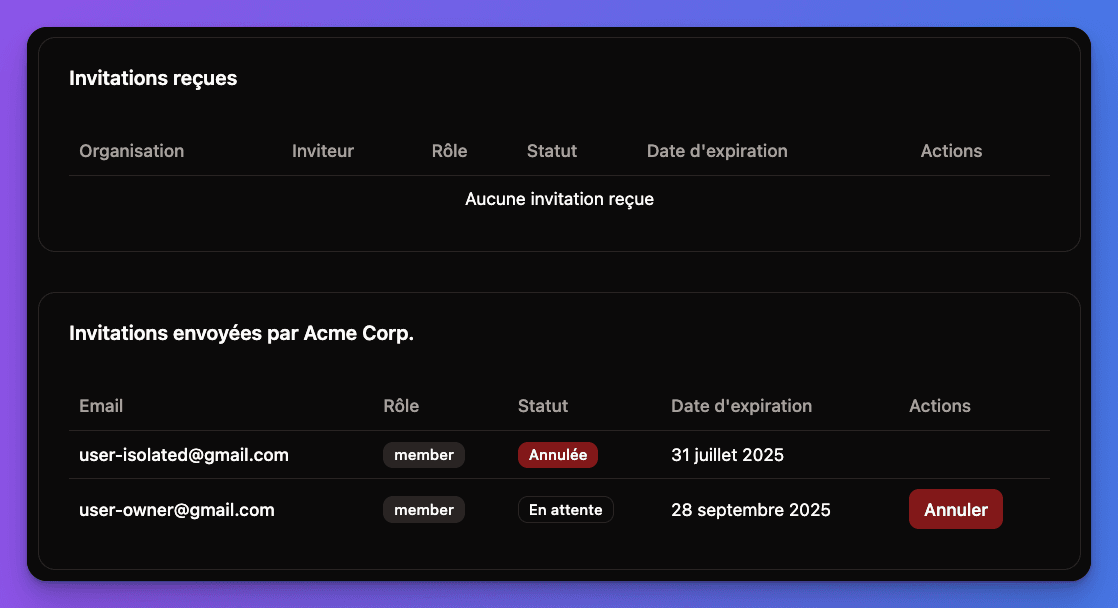Click the date 28 septembre 2025
1118x608 pixels.
pyautogui.click(x=750, y=509)
